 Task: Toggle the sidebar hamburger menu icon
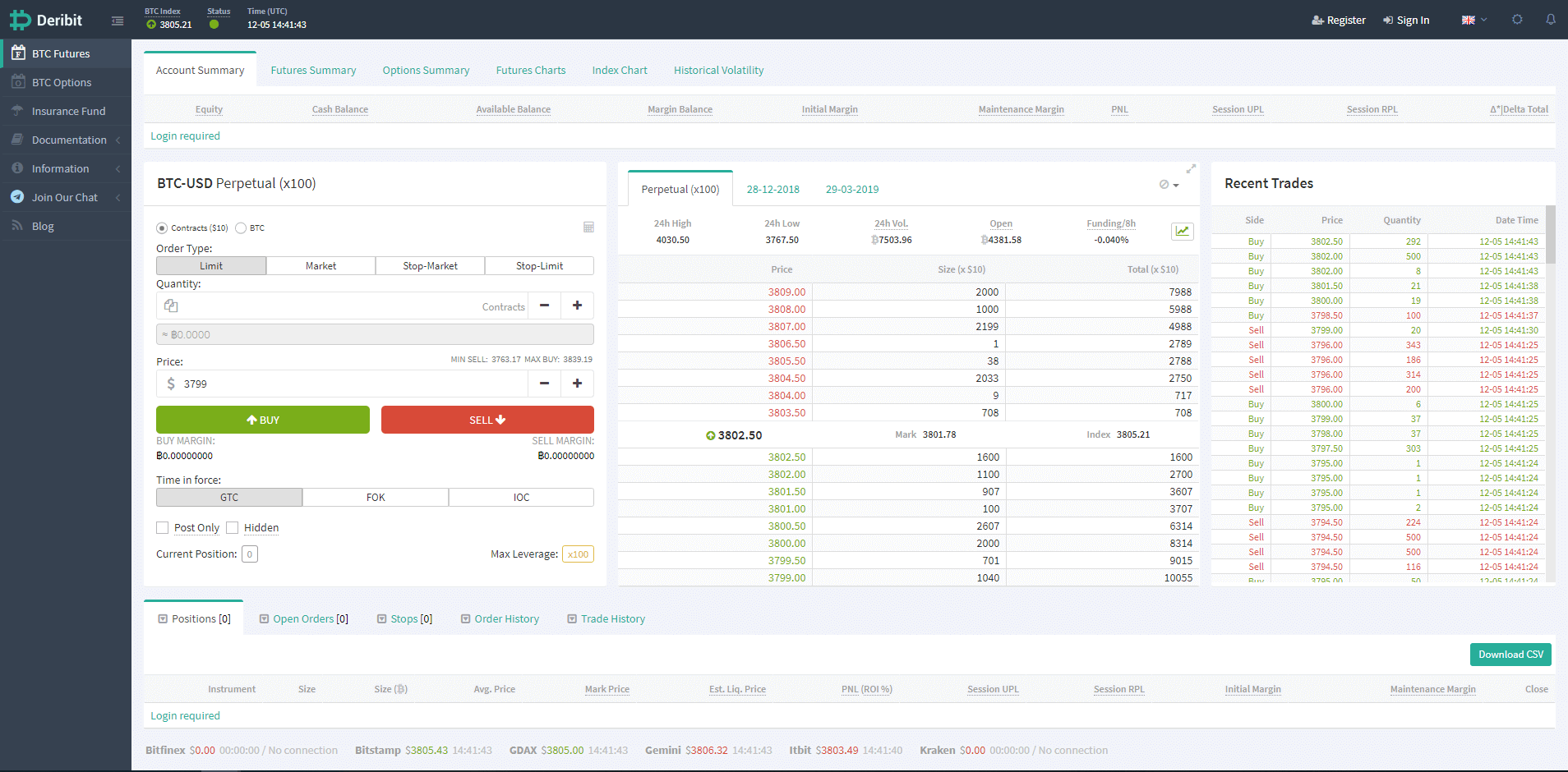[x=118, y=21]
